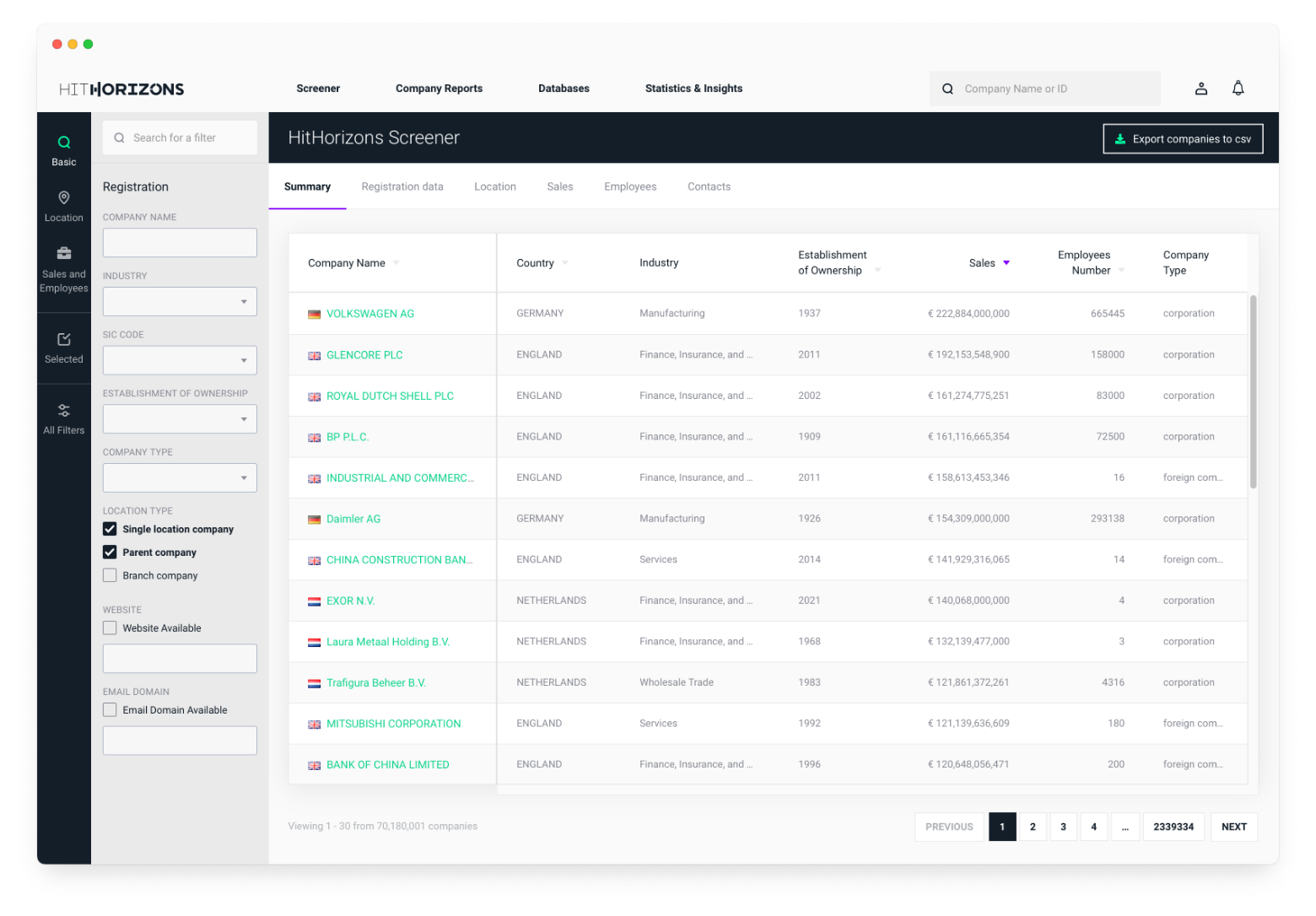The image size is (1316, 916).
Task: Open Establishment of Ownership dropdown filter
Action: pyautogui.click(x=180, y=419)
